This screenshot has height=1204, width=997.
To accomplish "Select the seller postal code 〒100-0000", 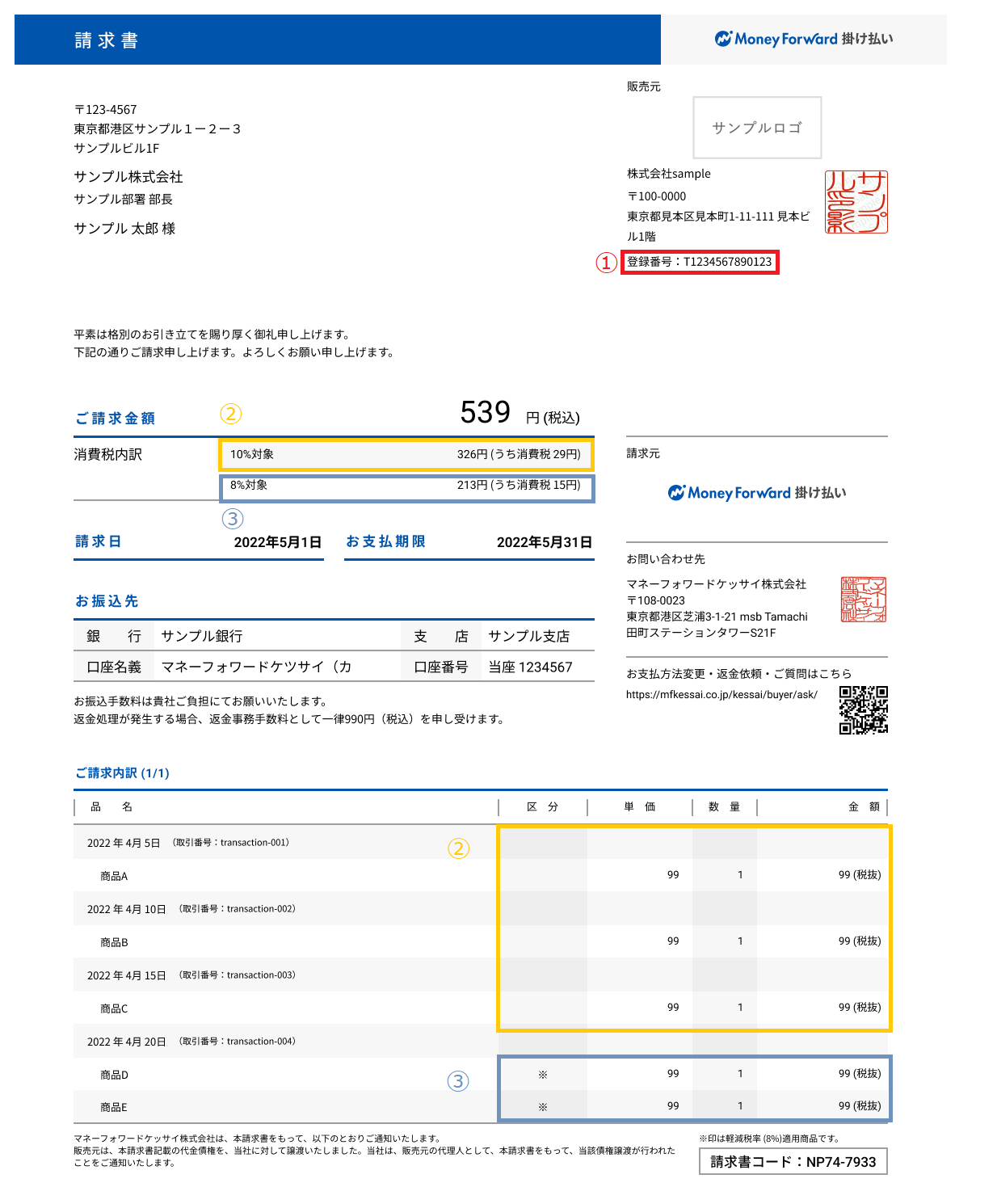I will 657,196.
